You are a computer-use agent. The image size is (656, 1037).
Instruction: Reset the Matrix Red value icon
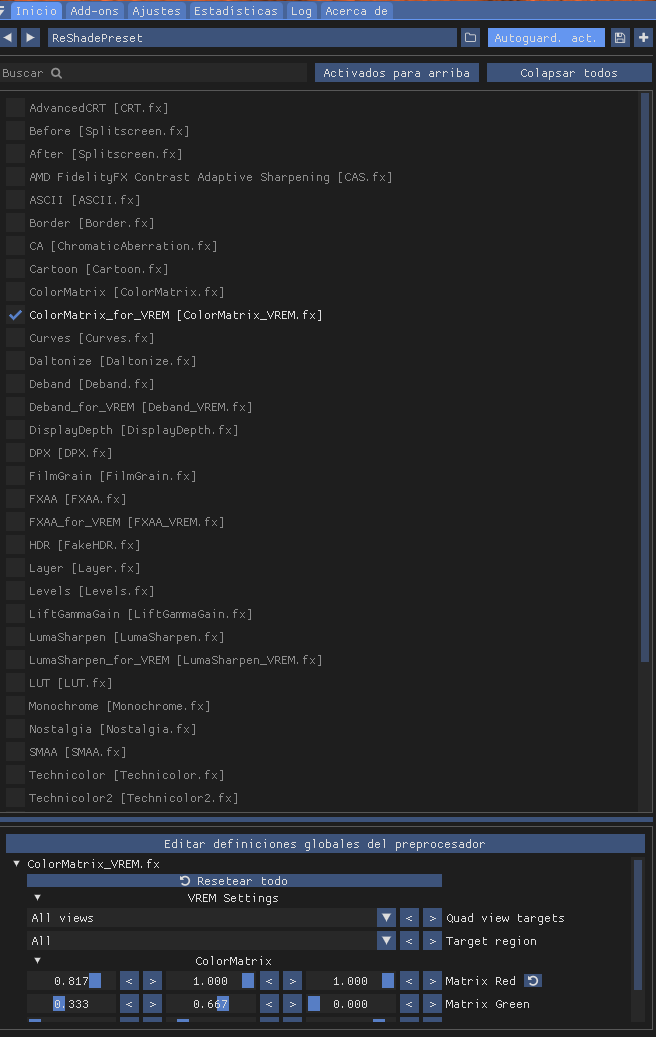[533, 981]
